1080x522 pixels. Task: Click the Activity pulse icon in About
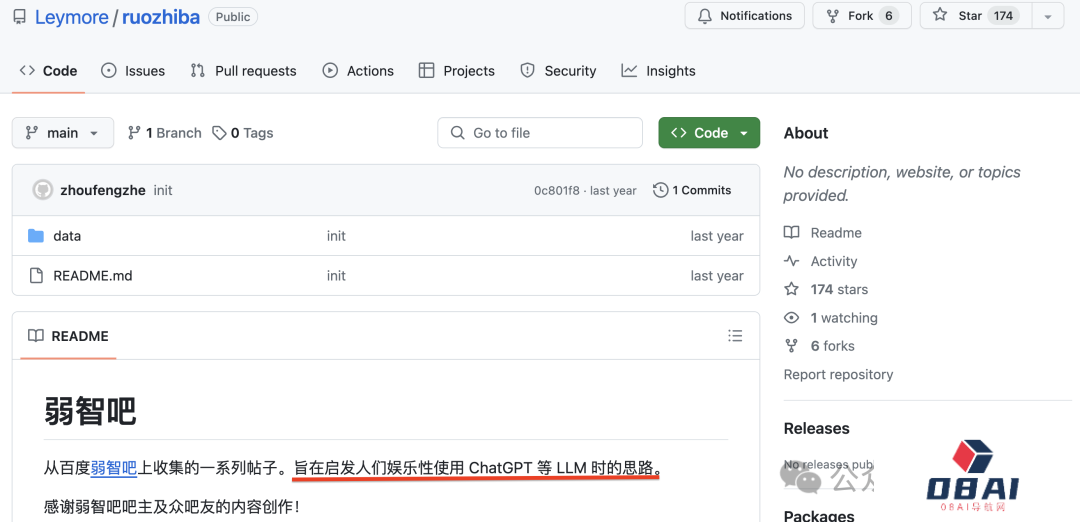pyautogui.click(x=792, y=261)
